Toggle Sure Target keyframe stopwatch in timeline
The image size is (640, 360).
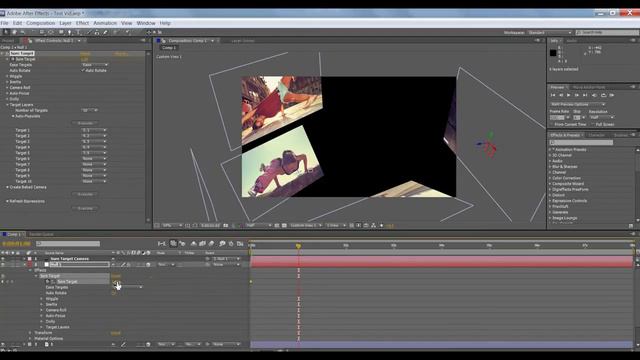coord(48,282)
